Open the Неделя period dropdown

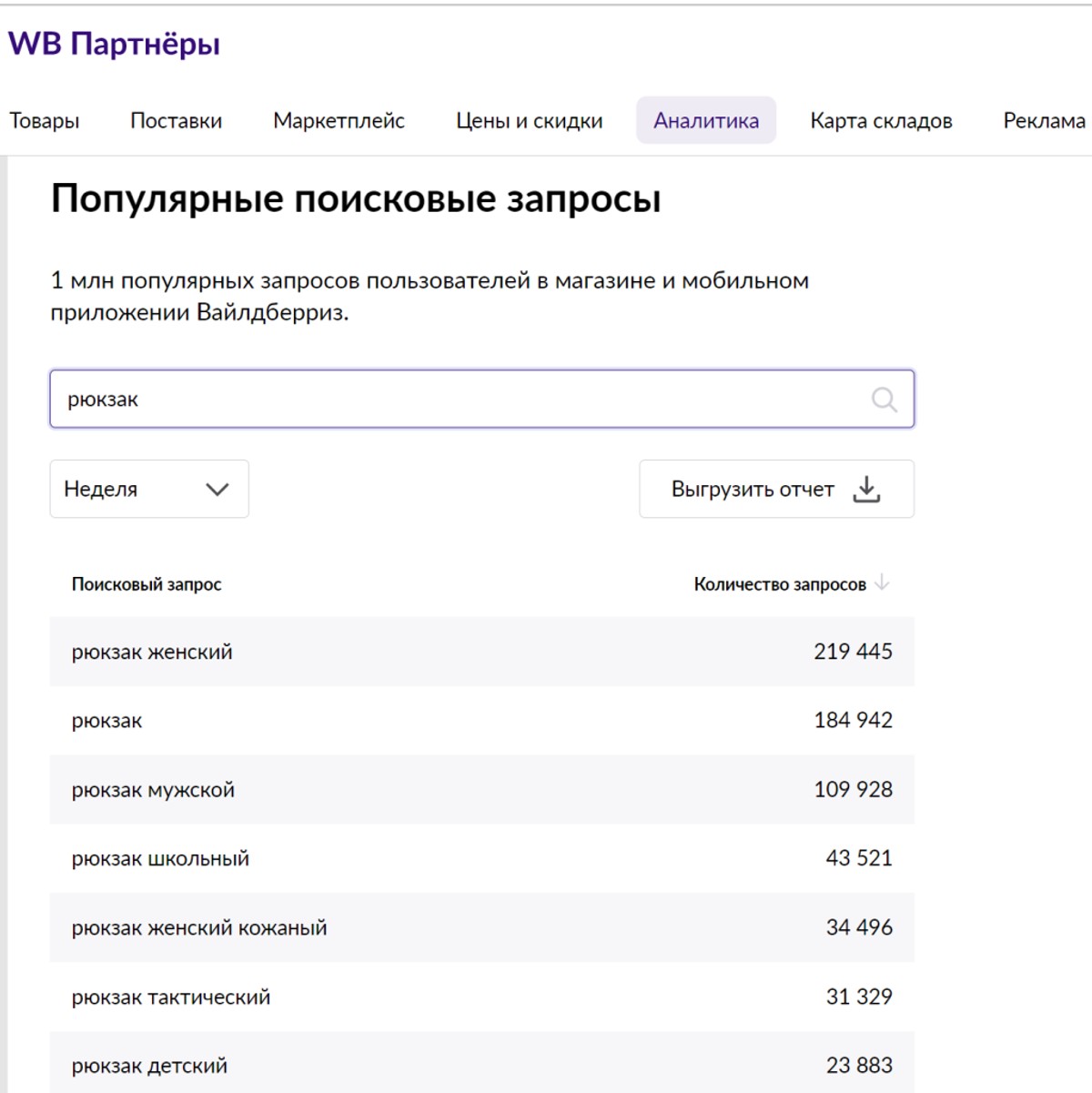coord(149,489)
